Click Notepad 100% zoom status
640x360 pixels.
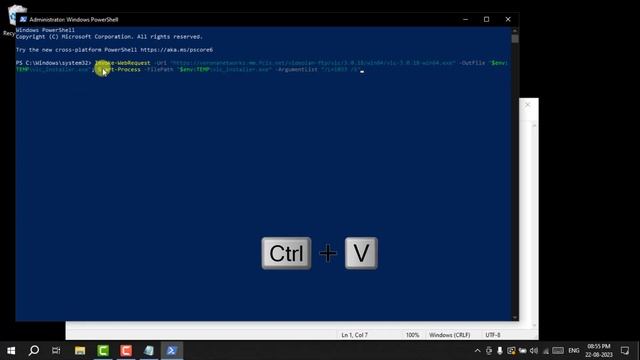tap(412, 335)
